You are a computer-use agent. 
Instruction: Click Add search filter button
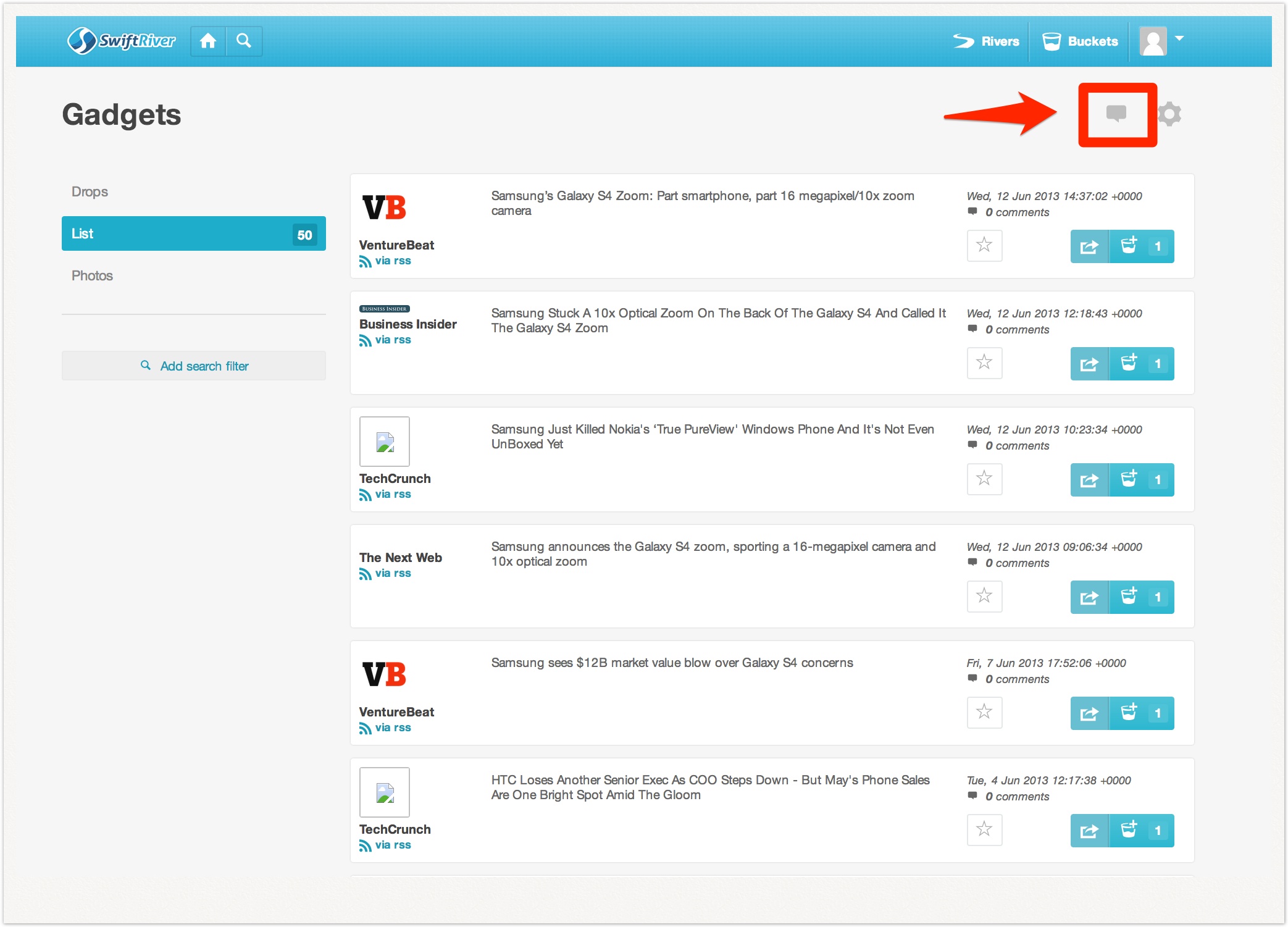coord(194,366)
